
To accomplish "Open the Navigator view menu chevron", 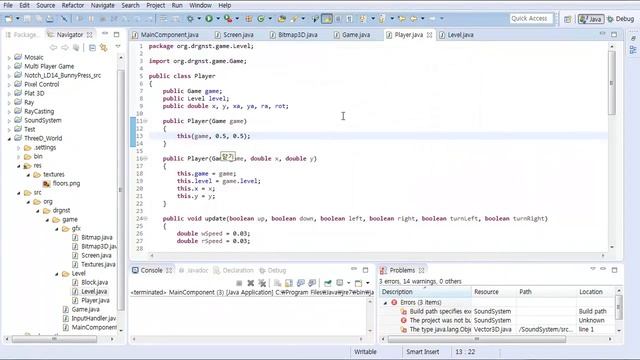I will (x=118, y=47).
